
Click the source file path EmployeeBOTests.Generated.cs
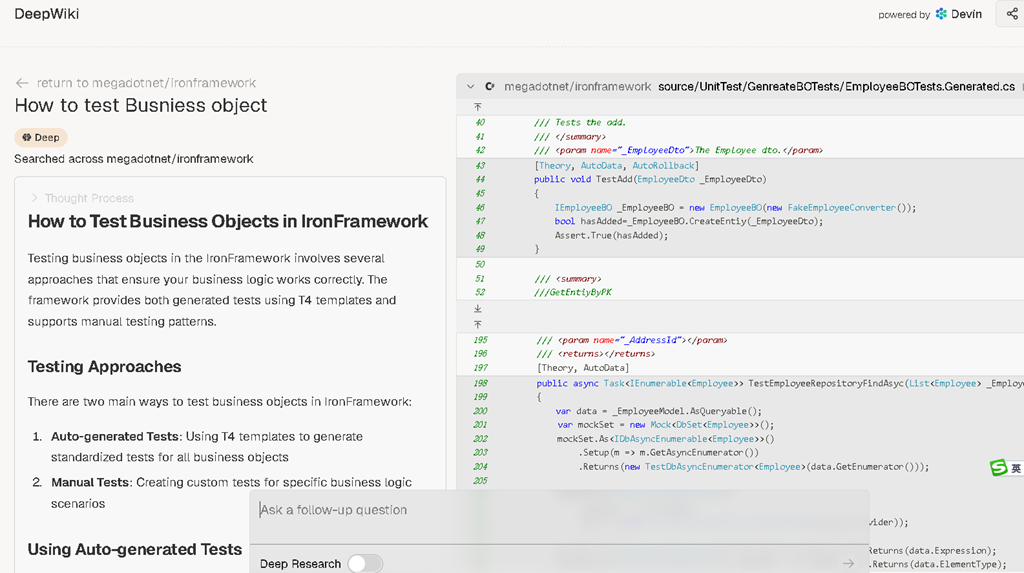[836, 86]
